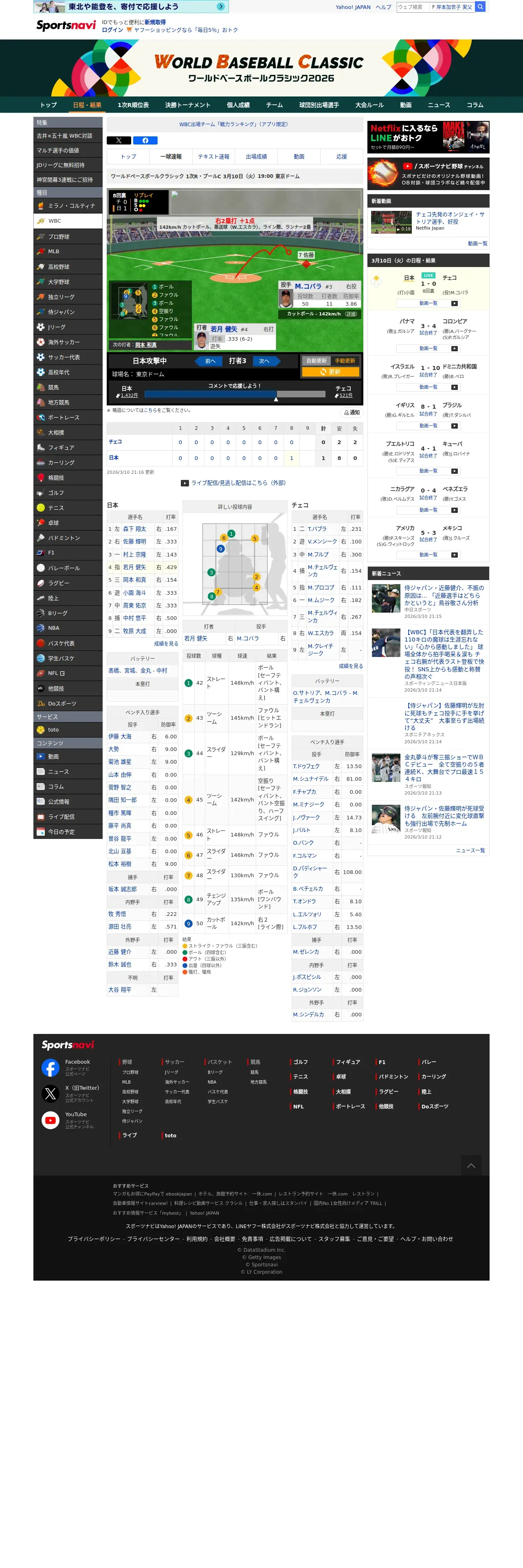Open pitch 詳細 link beside カットボール

pos(351,314)
